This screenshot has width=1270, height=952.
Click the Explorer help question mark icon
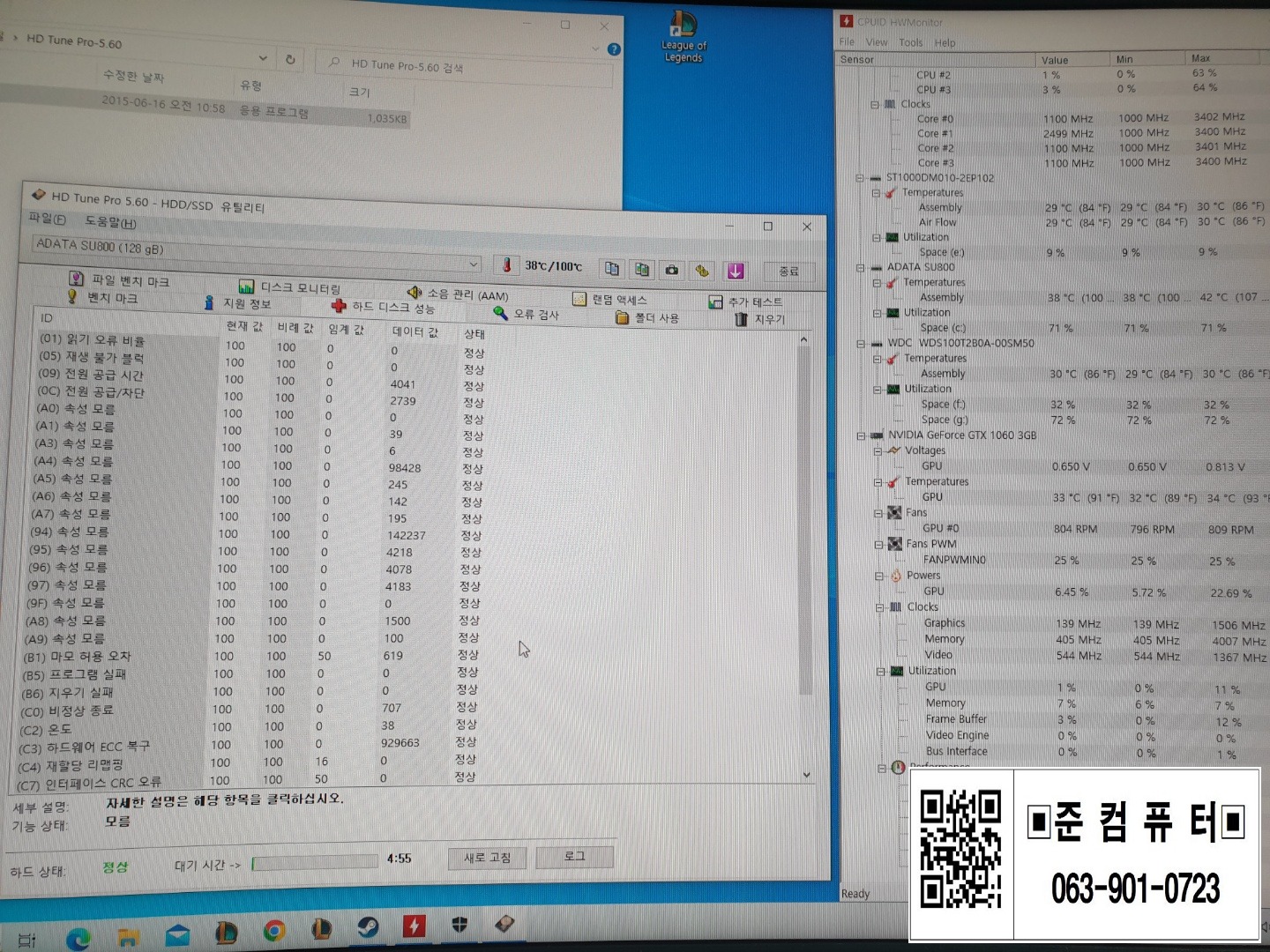(x=614, y=49)
